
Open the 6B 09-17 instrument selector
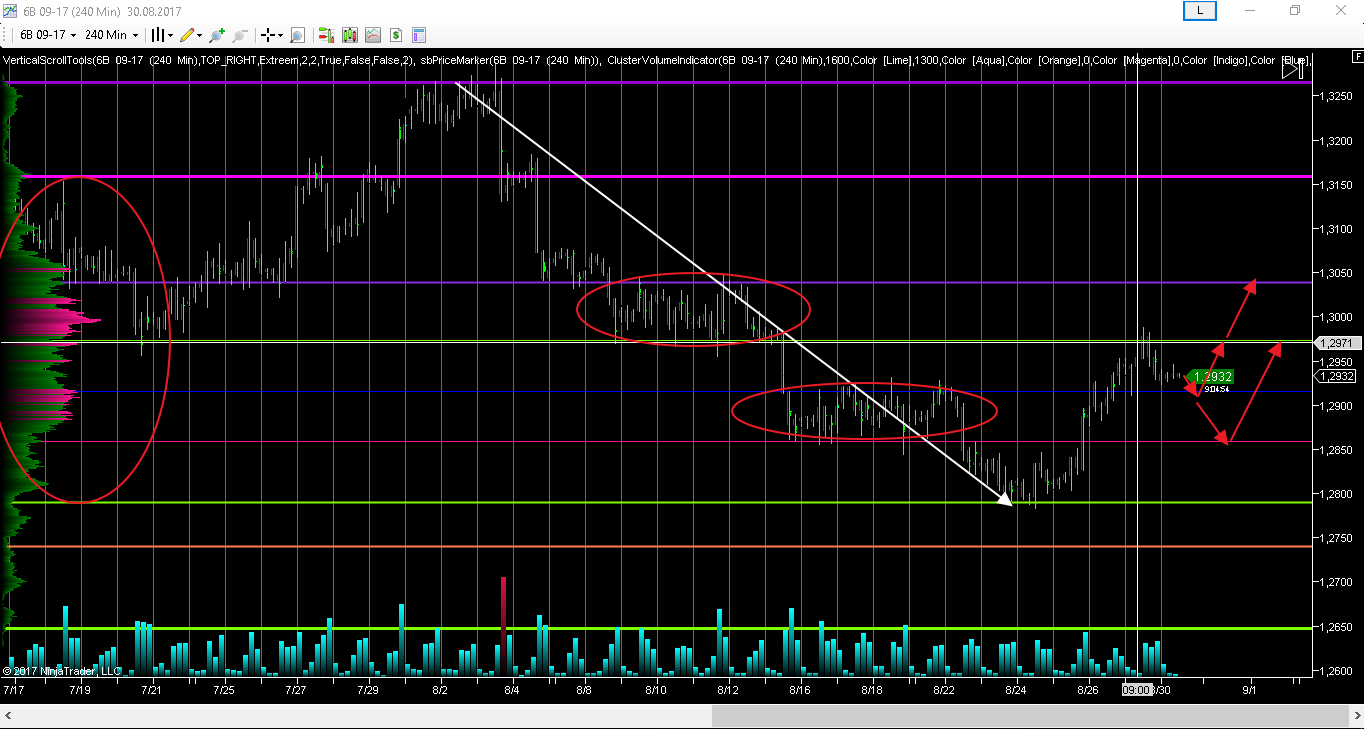(47, 35)
